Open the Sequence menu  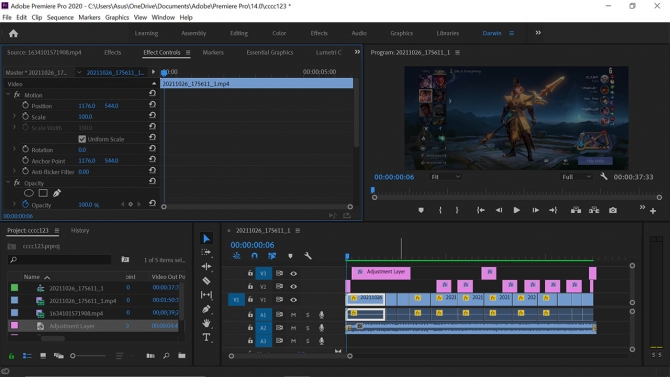pos(60,18)
